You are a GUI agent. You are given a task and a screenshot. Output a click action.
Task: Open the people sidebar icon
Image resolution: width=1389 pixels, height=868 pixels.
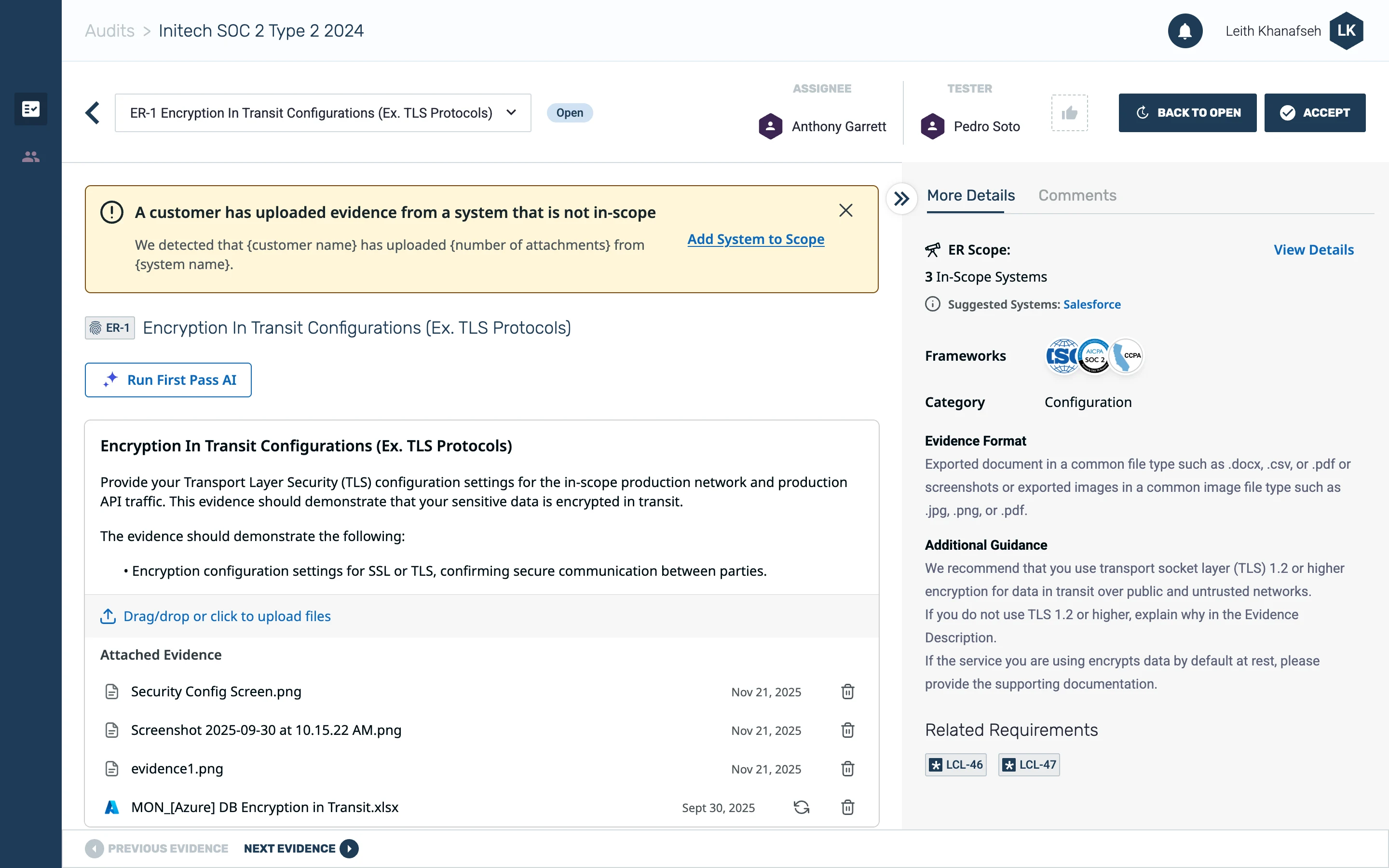(x=30, y=157)
